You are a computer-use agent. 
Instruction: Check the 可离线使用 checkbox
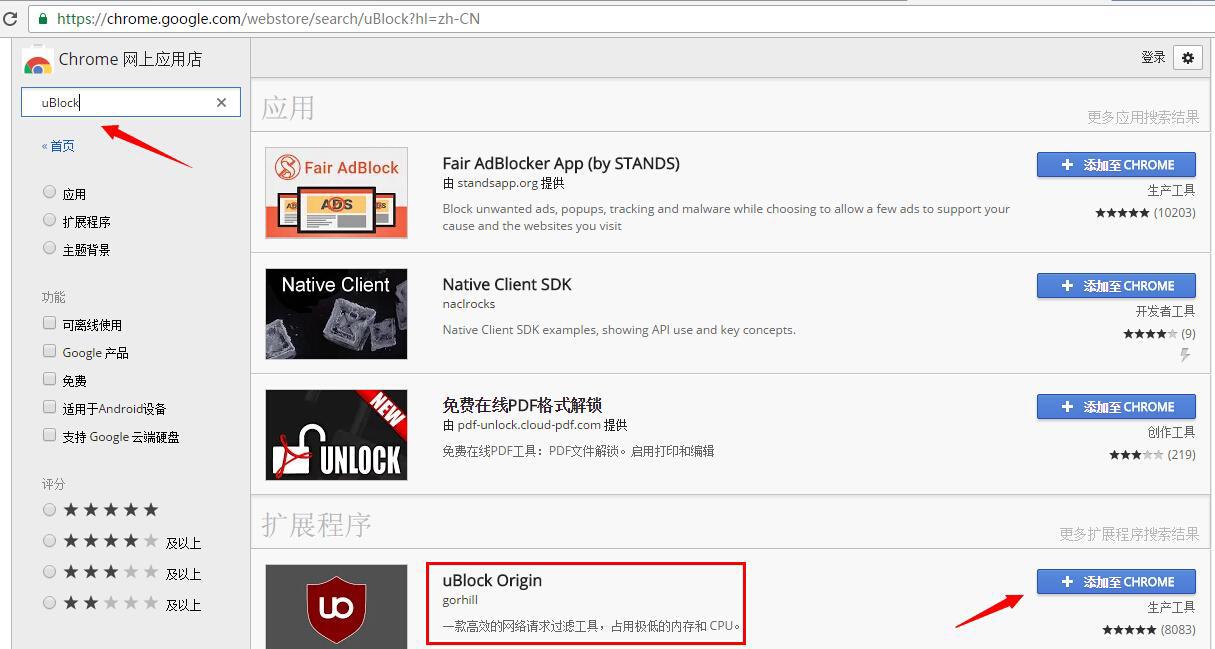click(x=49, y=323)
